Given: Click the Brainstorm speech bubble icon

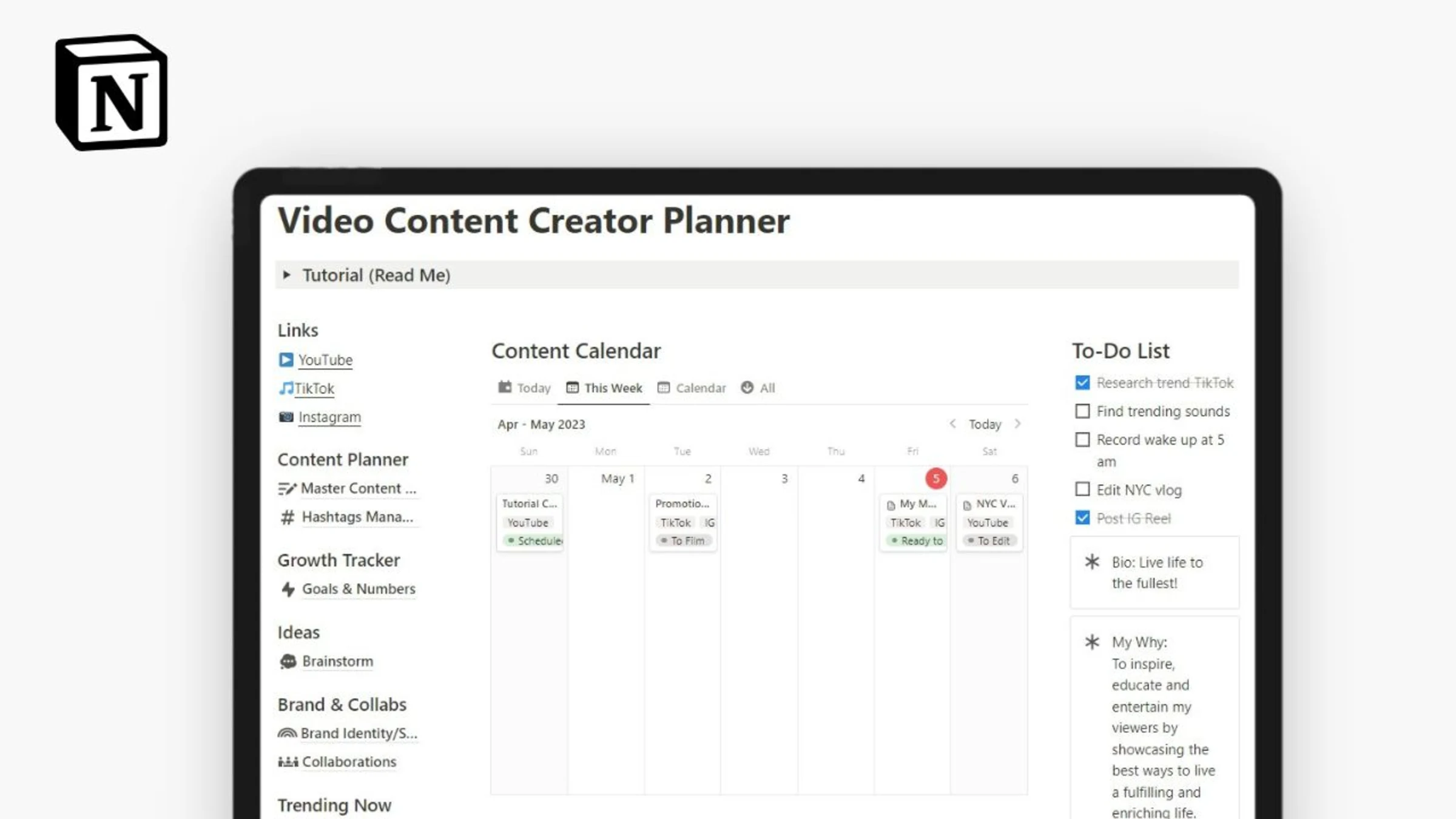Looking at the screenshot, I should 288,661.
